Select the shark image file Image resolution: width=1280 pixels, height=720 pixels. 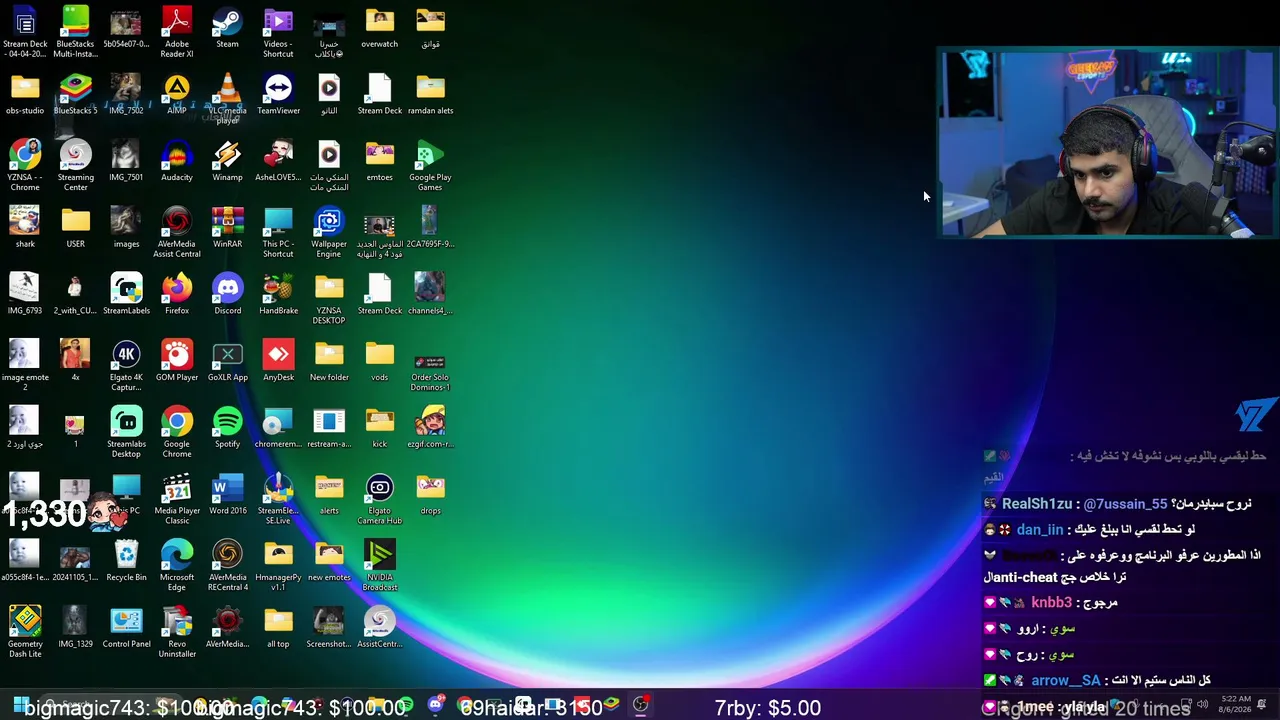point(25,228)
